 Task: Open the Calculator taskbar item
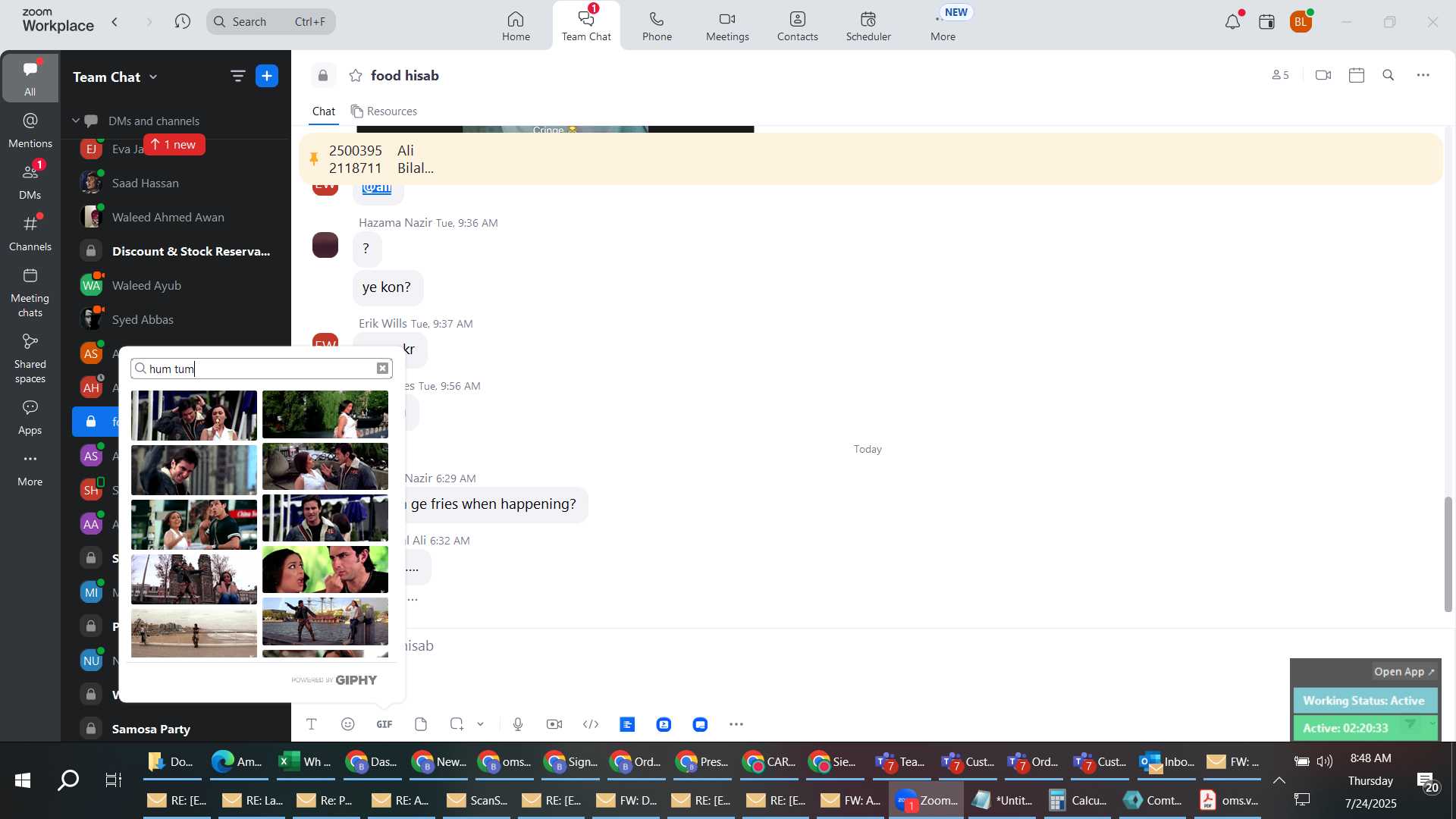coord(1076,800)
